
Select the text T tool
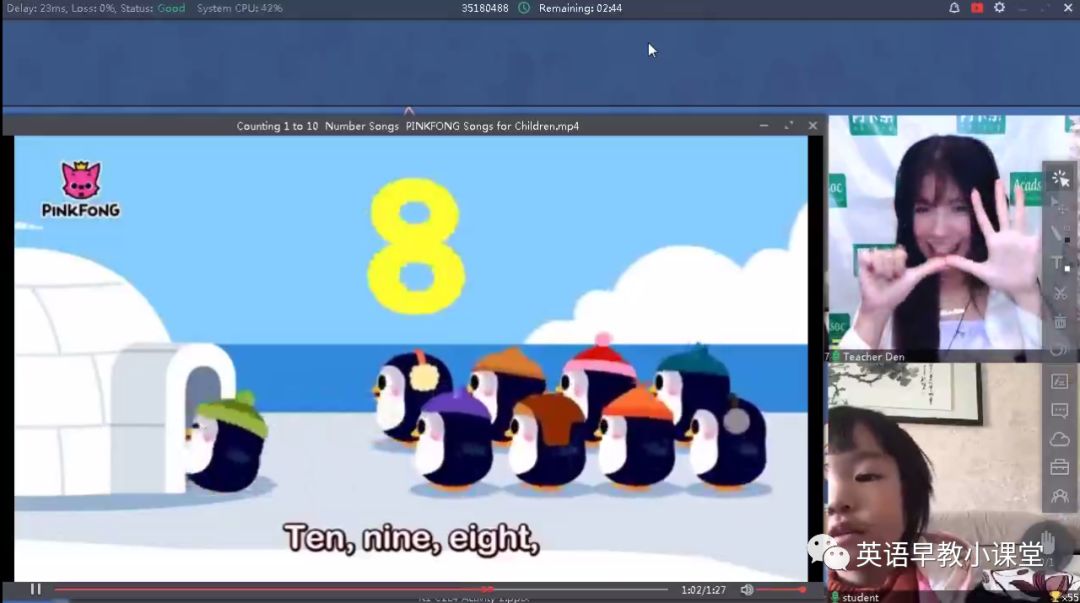point(1060,263)
